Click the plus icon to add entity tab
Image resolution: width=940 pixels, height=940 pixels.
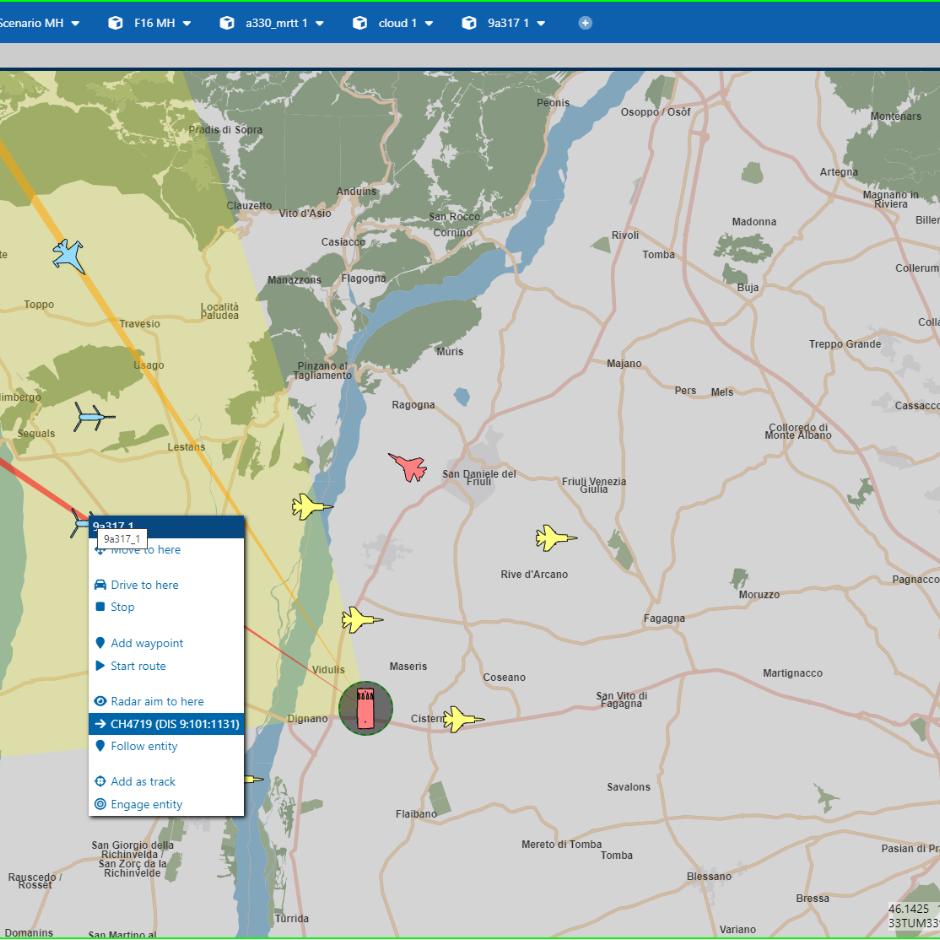click(585, 23)
